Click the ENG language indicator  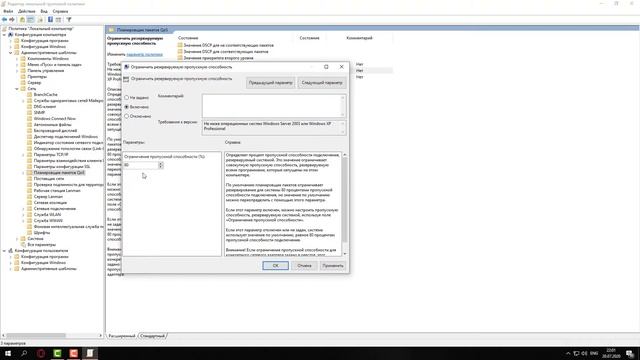pos(594,353)
